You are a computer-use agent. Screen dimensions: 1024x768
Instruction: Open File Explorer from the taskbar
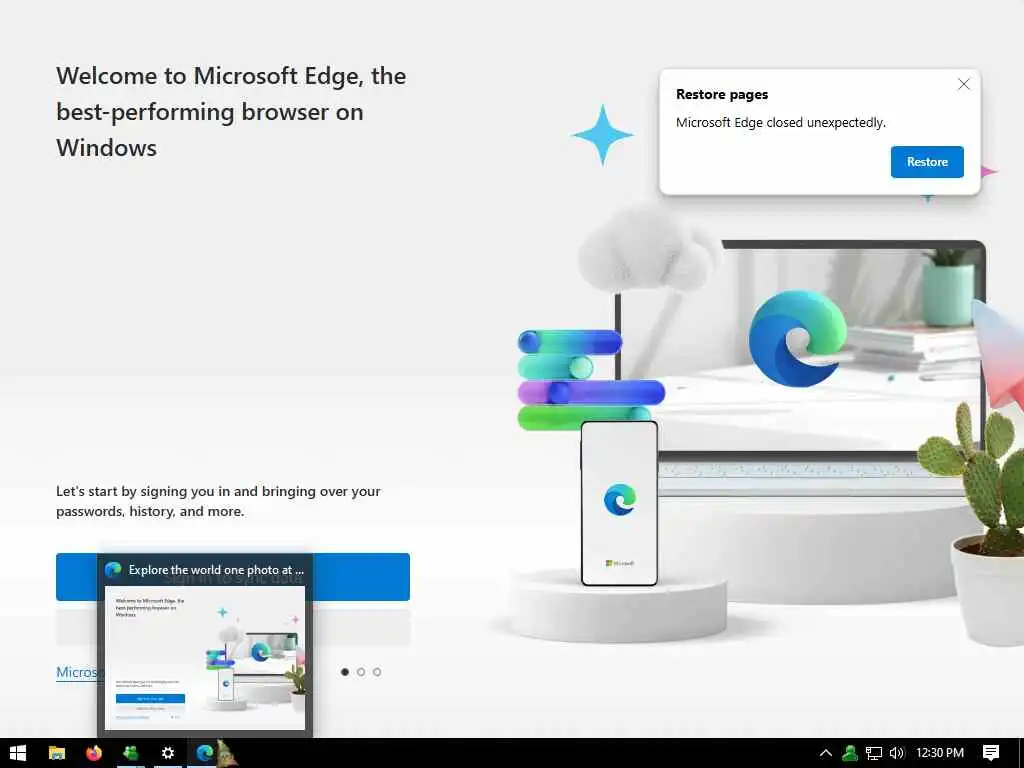click(x=57, y=753)
